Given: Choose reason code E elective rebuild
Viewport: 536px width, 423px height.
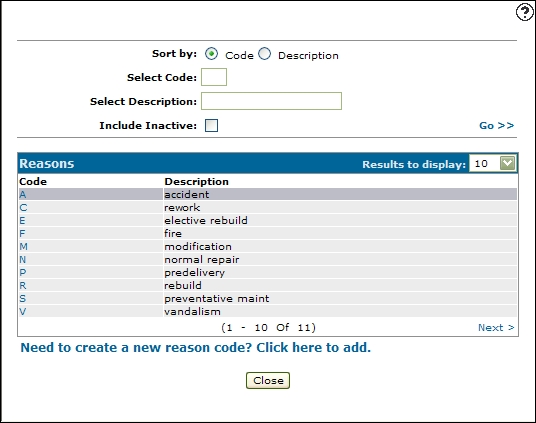Looking at the screenshot, I should [22, 221].
